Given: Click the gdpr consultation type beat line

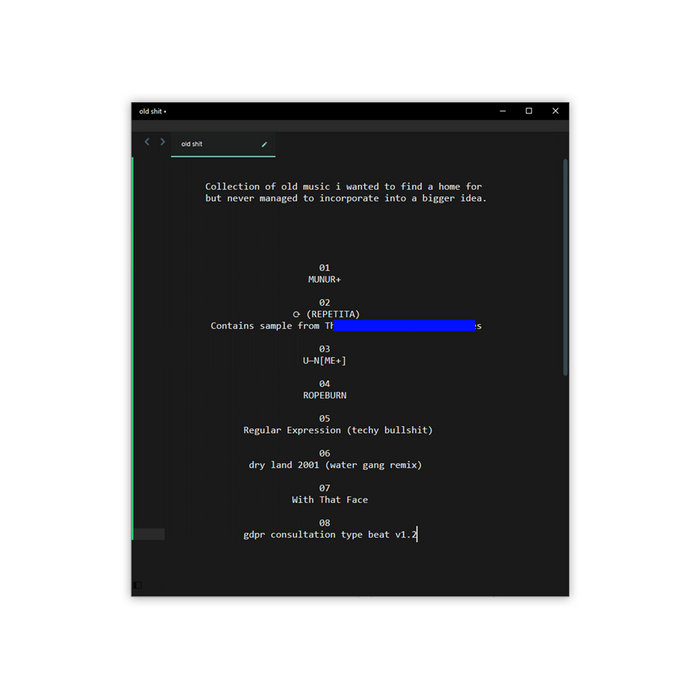Looking at the screenshot, I should [330, 534].
